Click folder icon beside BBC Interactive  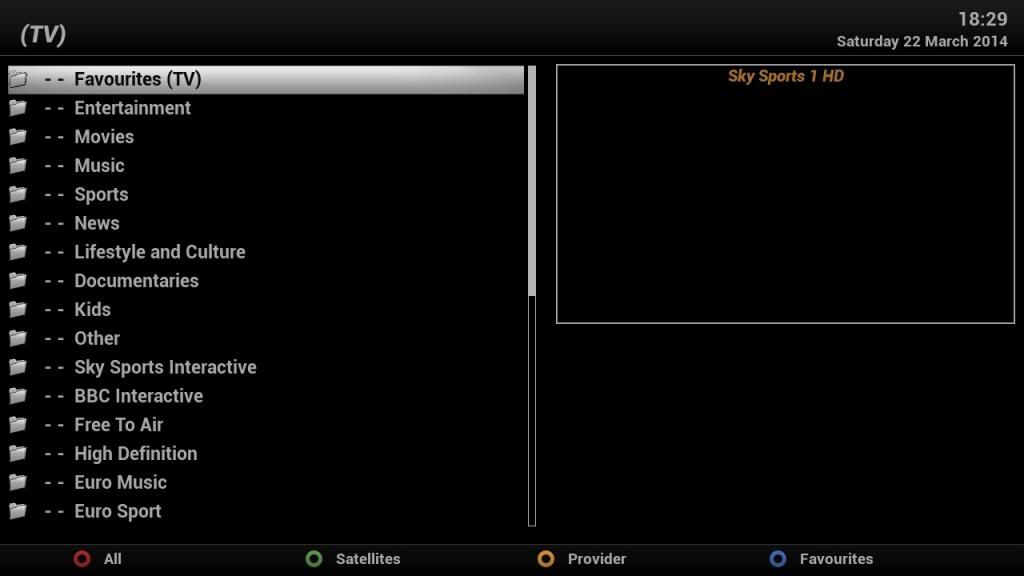point(18,396)
